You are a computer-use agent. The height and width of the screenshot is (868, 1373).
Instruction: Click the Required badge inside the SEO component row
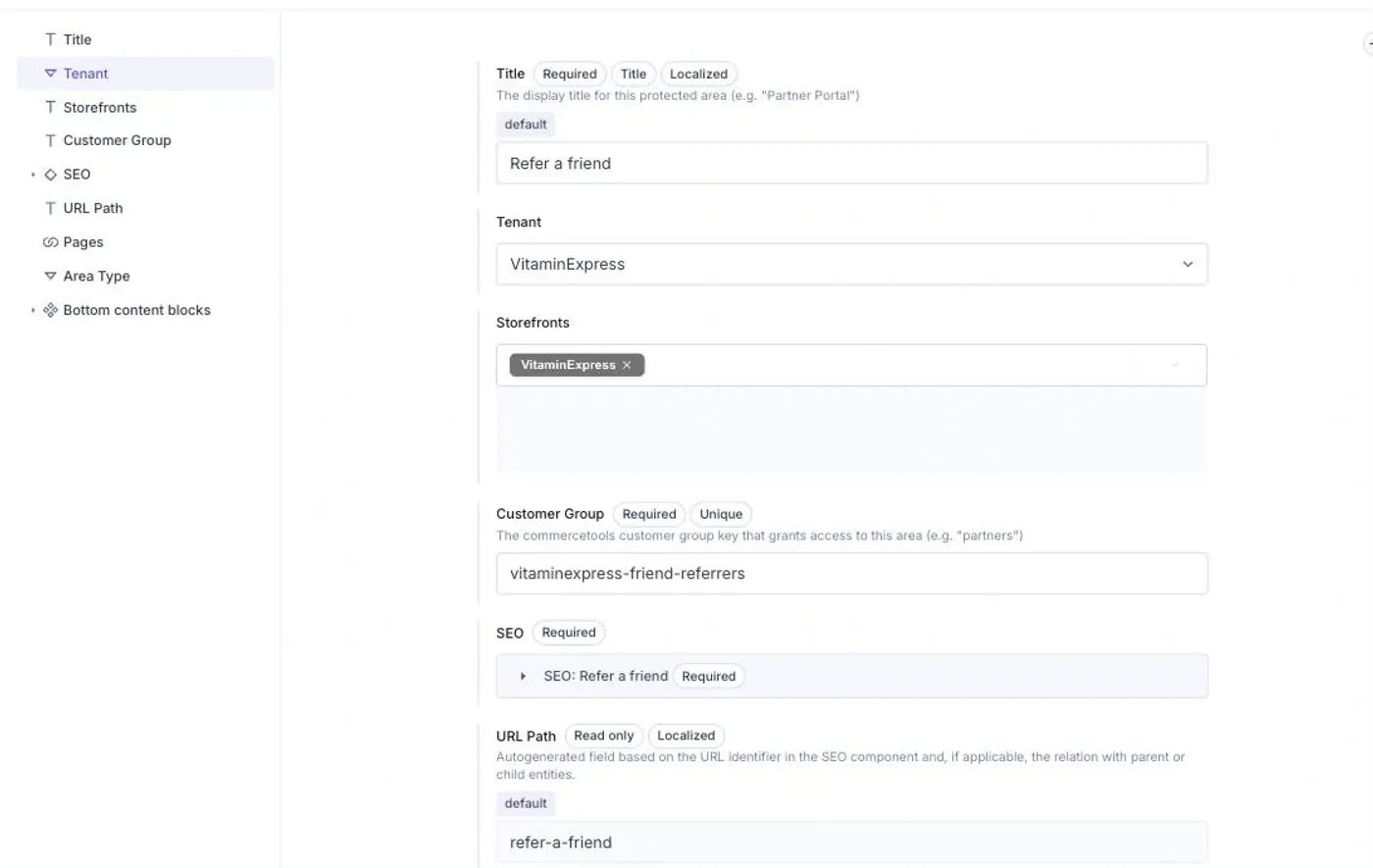(708, 676)
